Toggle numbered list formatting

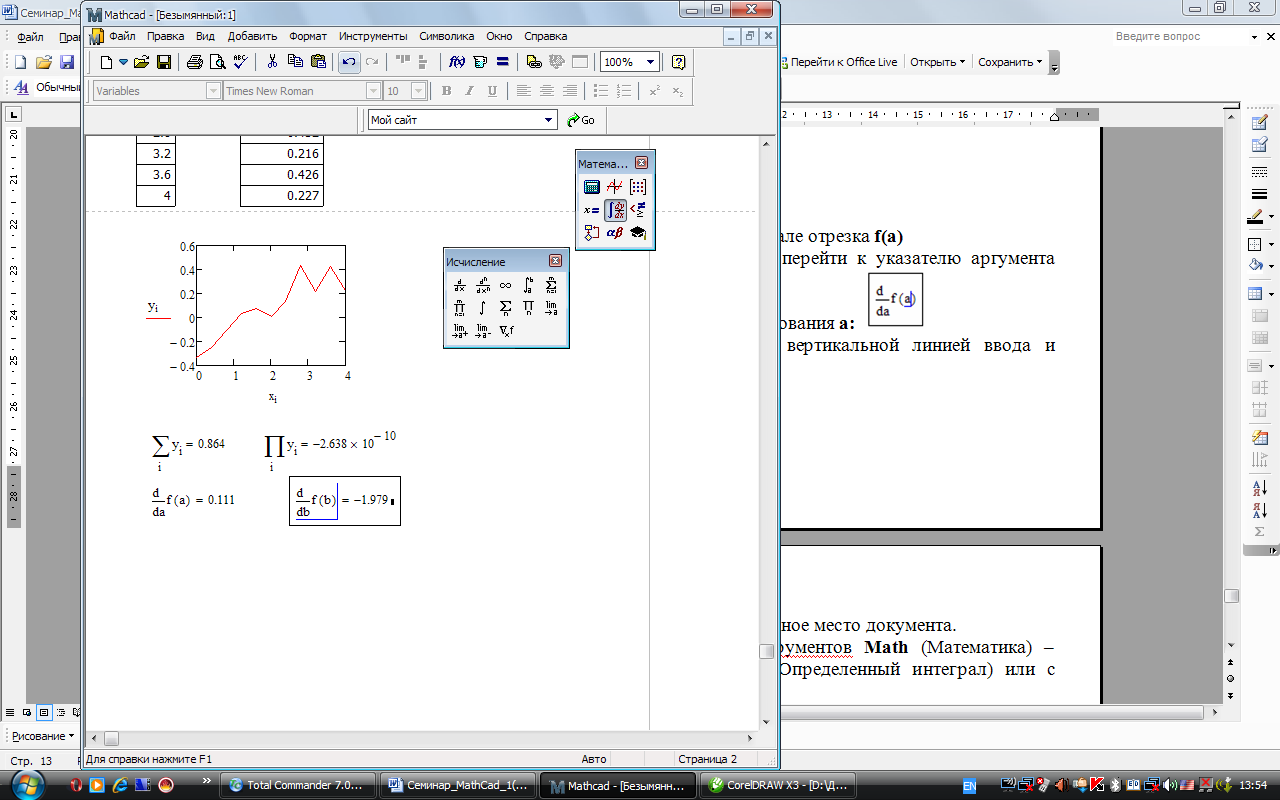pyautogui.click(x=624, y=91)
